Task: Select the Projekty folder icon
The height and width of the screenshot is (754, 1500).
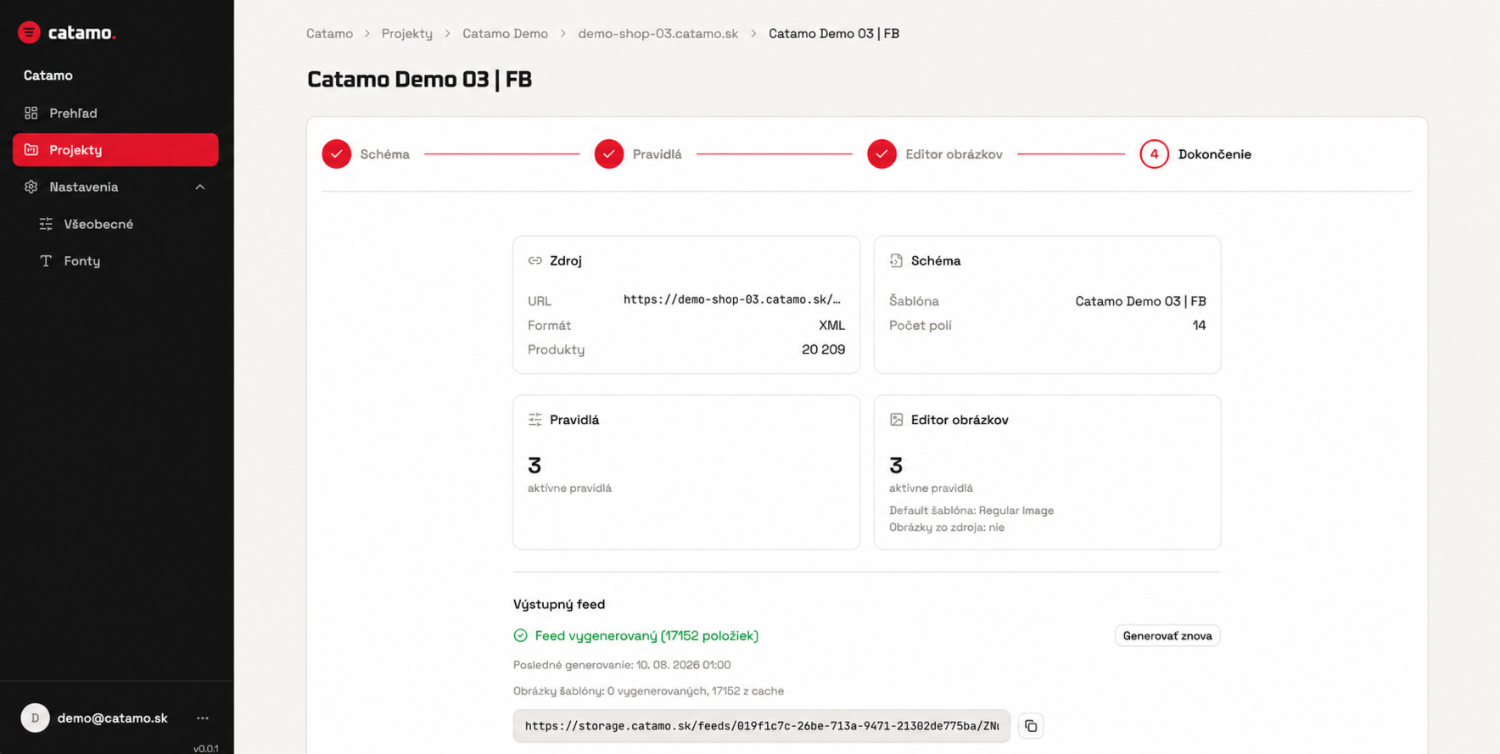Action: (31, 150)
